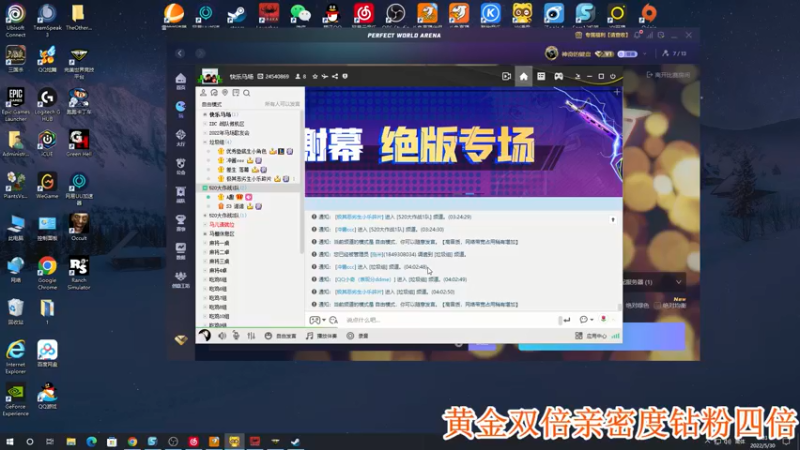Open the 麻将三桌 channel
The image size is (800, 450).
tap(219, 261)
